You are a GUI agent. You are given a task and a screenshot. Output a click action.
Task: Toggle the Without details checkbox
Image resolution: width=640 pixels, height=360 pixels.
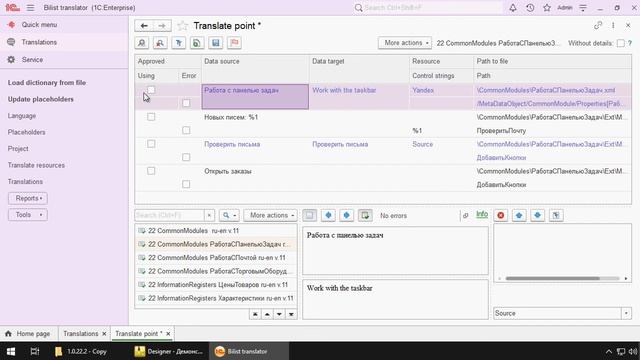click(621, 43)
